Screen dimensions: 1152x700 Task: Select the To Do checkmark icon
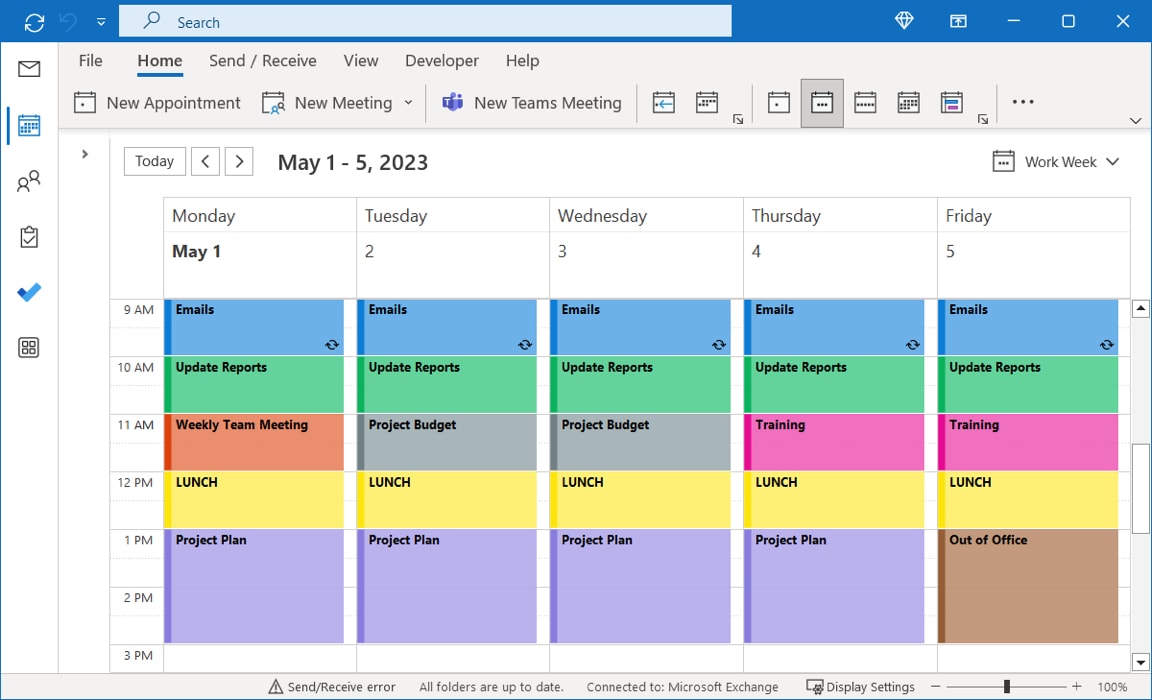(29, 292)
